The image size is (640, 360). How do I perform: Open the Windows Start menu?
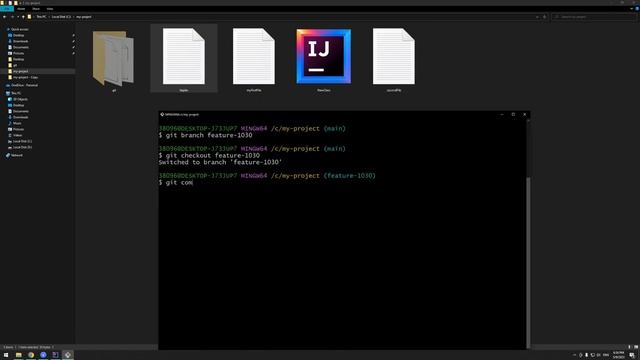pos(6,355)
